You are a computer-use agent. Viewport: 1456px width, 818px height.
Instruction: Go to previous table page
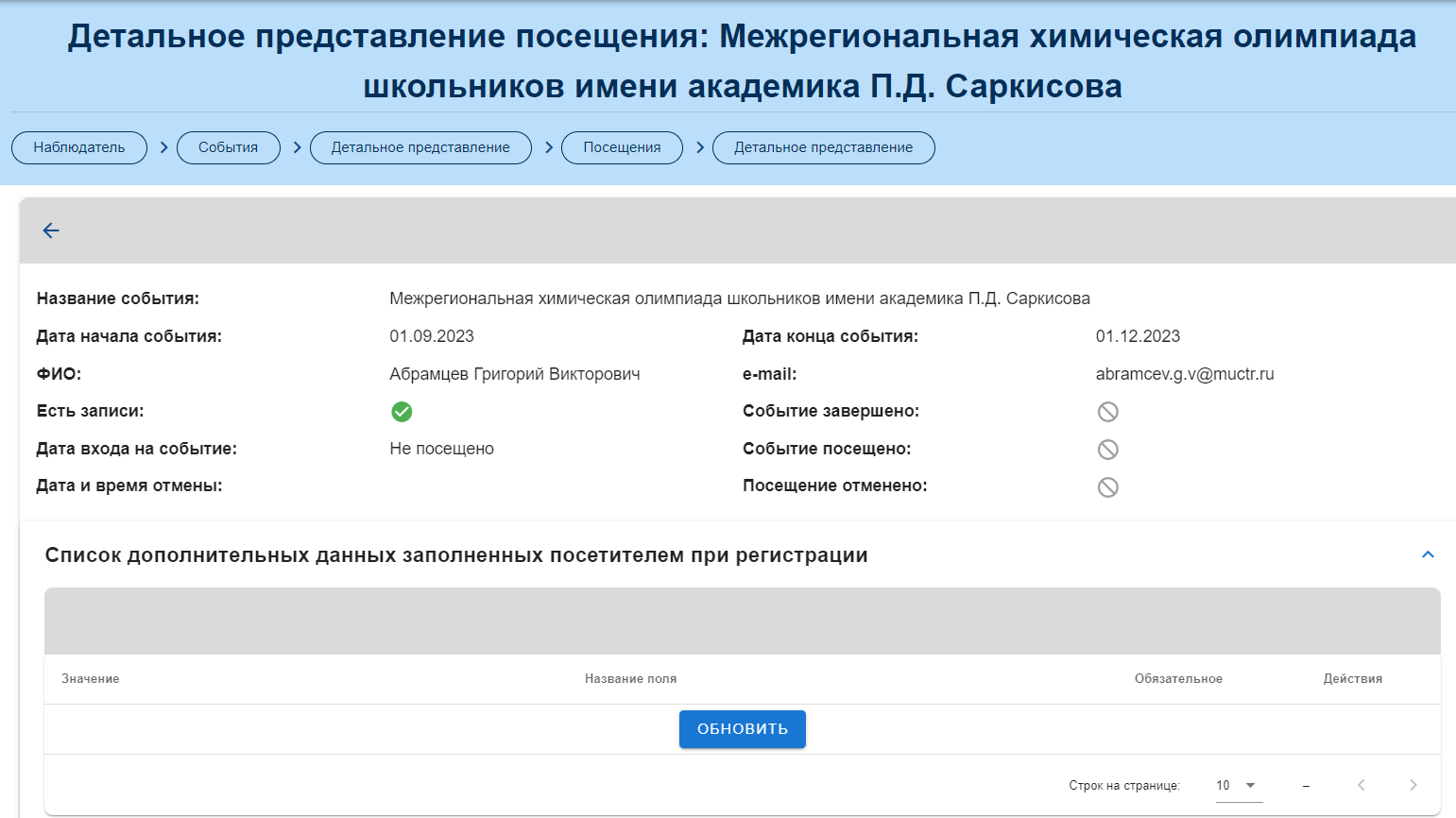(x=1362, y=785)
